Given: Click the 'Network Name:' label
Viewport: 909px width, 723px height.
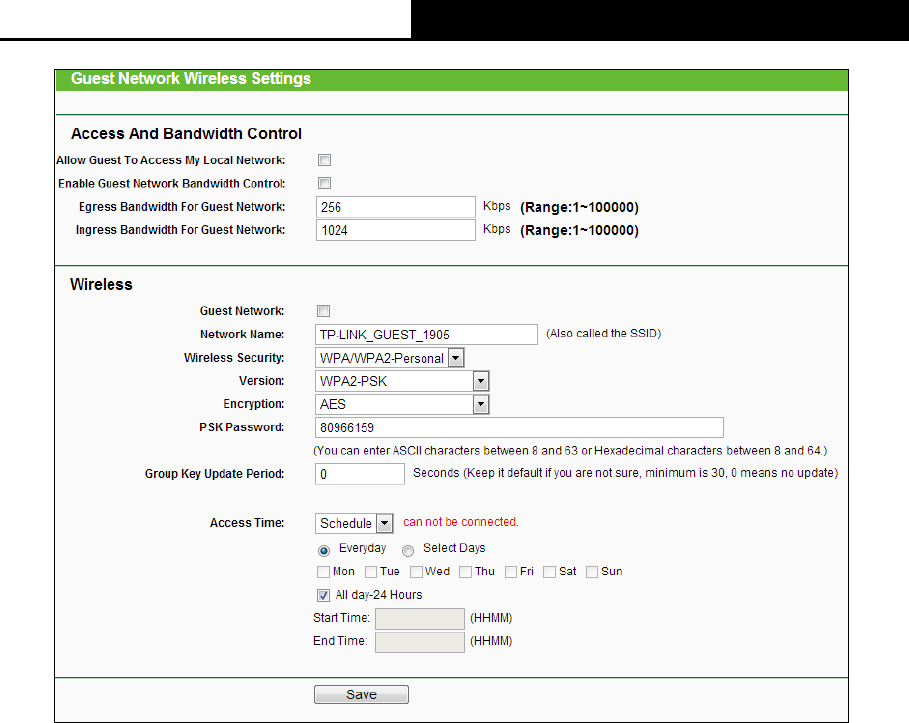Looking at the screenshot, I should (x=242, y=335).
